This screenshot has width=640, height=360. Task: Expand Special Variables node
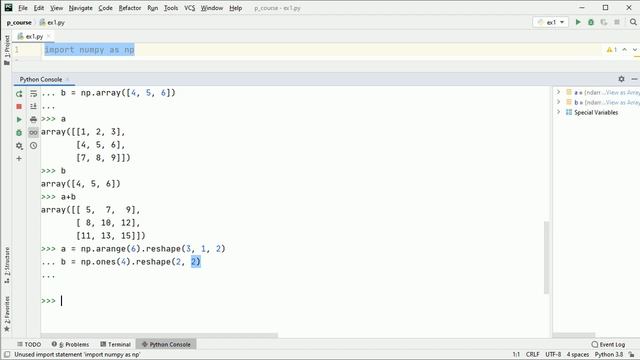(x=558, y=112)
